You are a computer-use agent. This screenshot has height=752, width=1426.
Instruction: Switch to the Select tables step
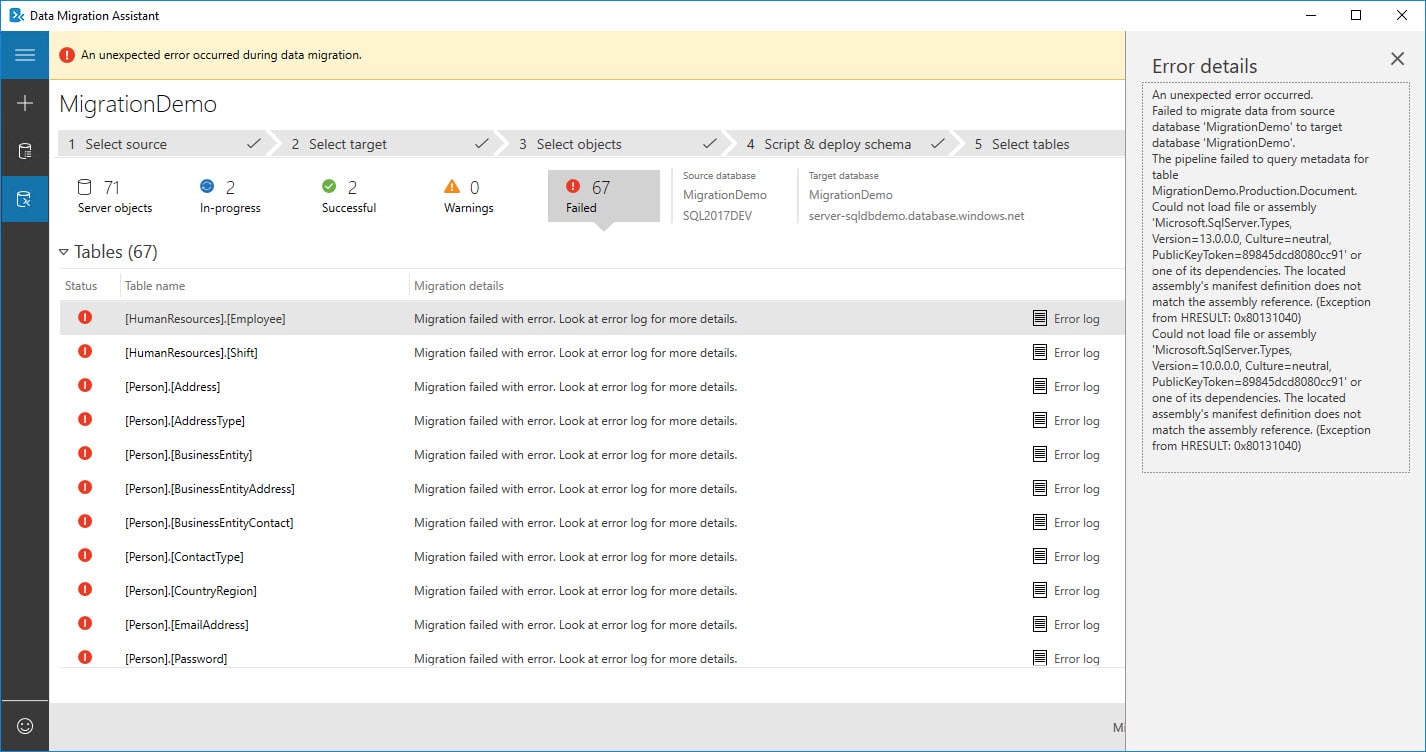(x=1028, y=144)
